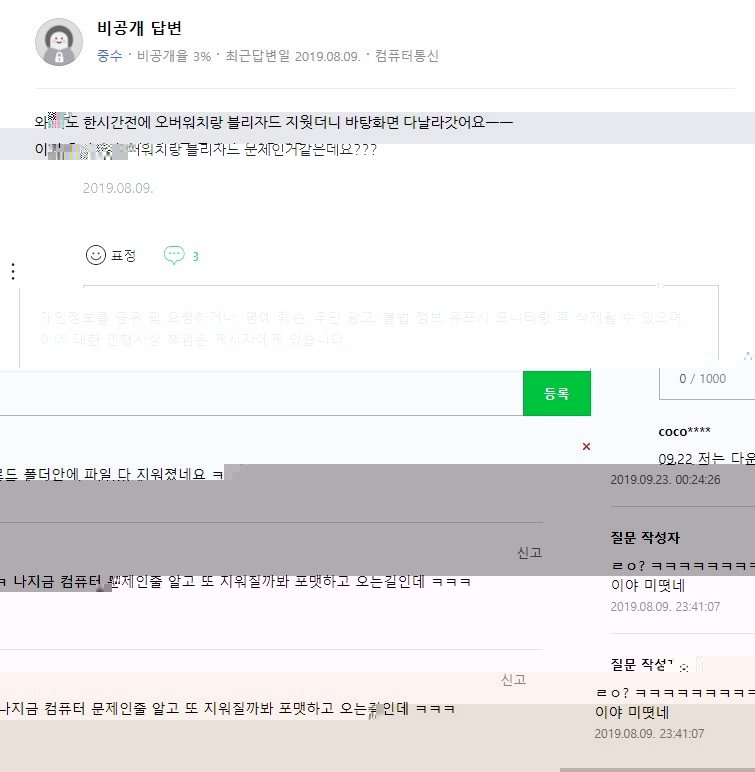
Task: Click the 중수 grade link
Action: 109,56
